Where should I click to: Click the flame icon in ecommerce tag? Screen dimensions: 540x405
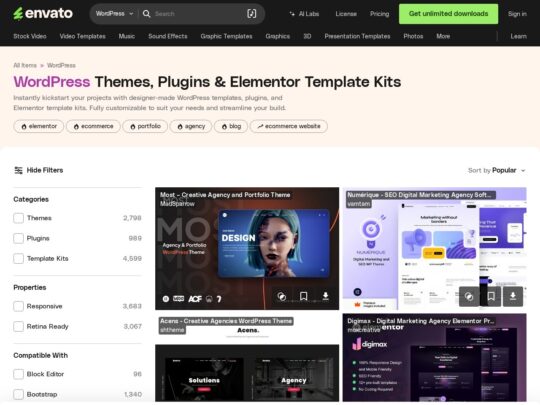pos(76,126)
